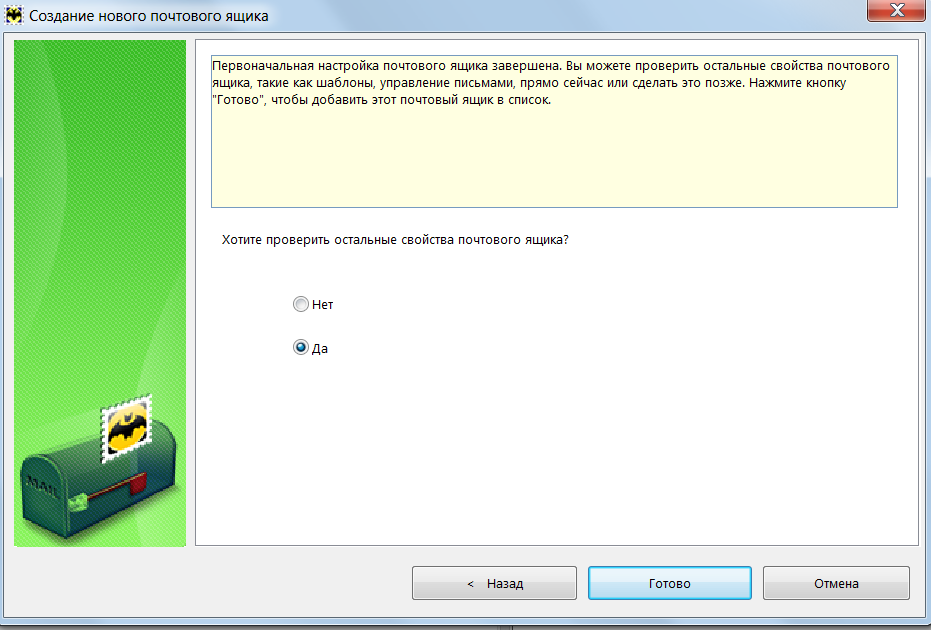931x630 pixels.
Task: Click the red flag on the mailbox
Action: click(137, 484)
